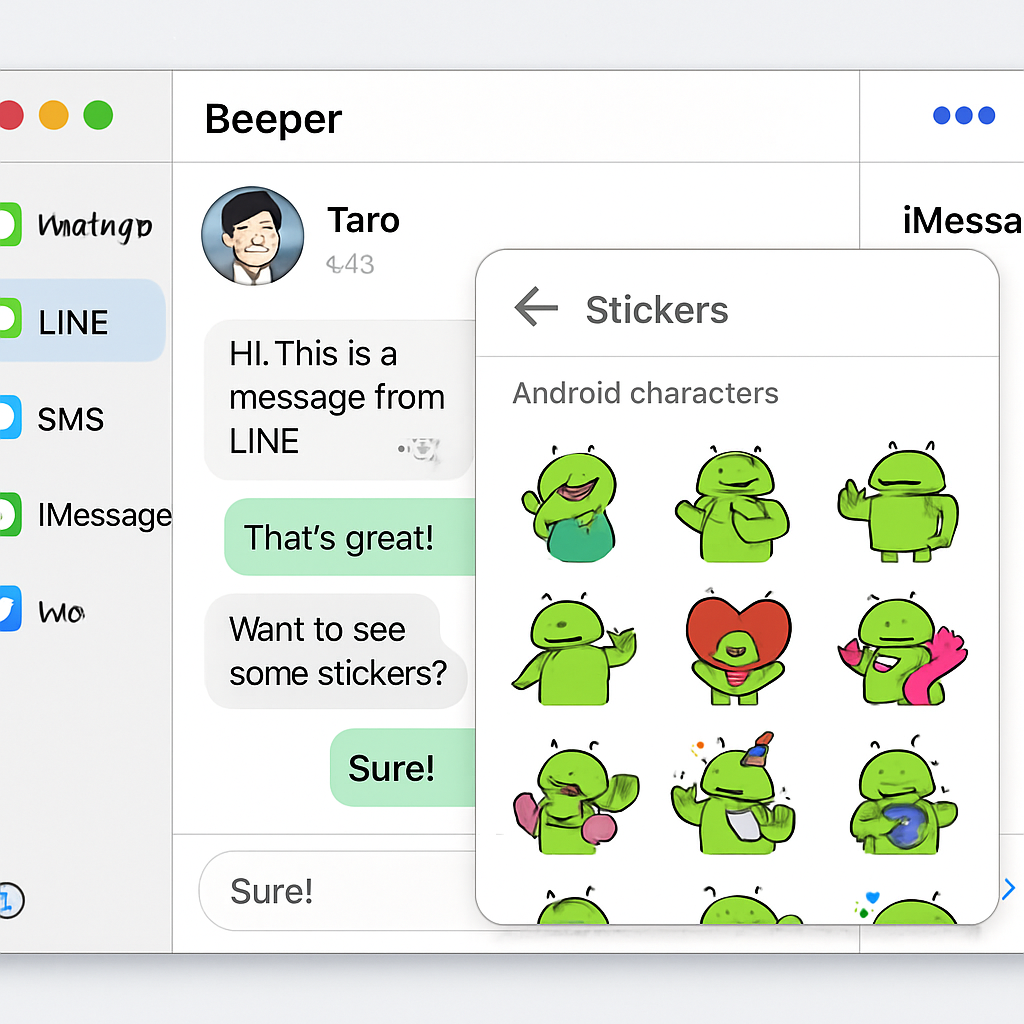Image resolution: width=1024 pixels, height=1024 pixels.
Task: Select the LINE network in sidebar
Action: tap(81, 321)
